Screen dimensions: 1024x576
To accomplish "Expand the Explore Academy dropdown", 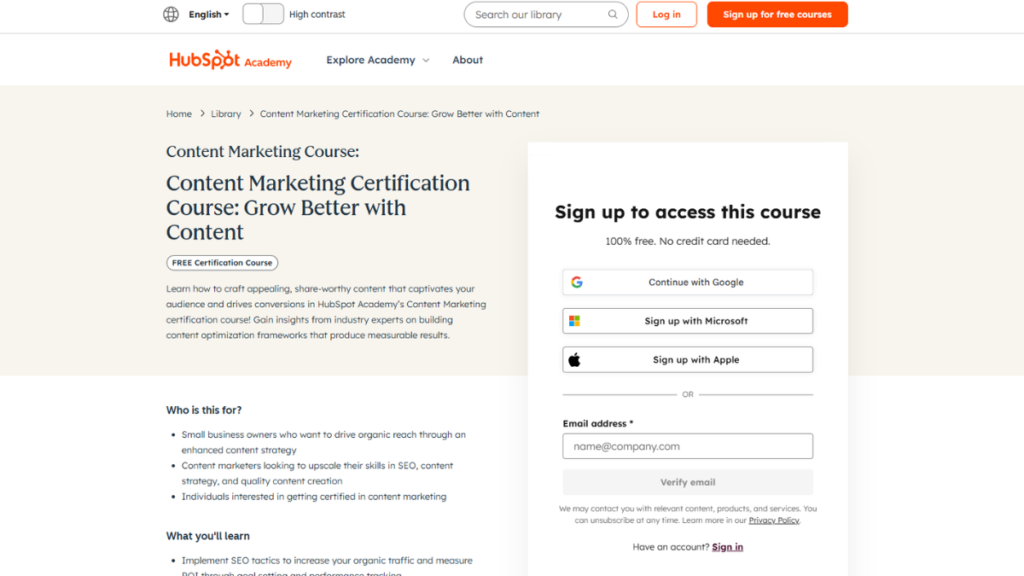I will [x=371, y=60].
